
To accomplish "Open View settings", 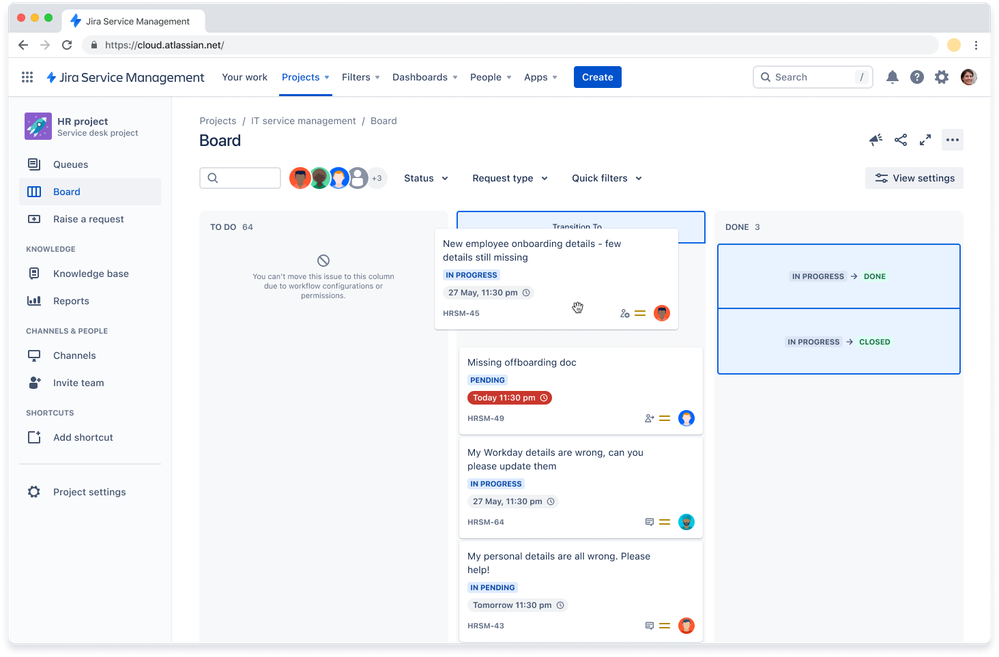I will point(914,178).
